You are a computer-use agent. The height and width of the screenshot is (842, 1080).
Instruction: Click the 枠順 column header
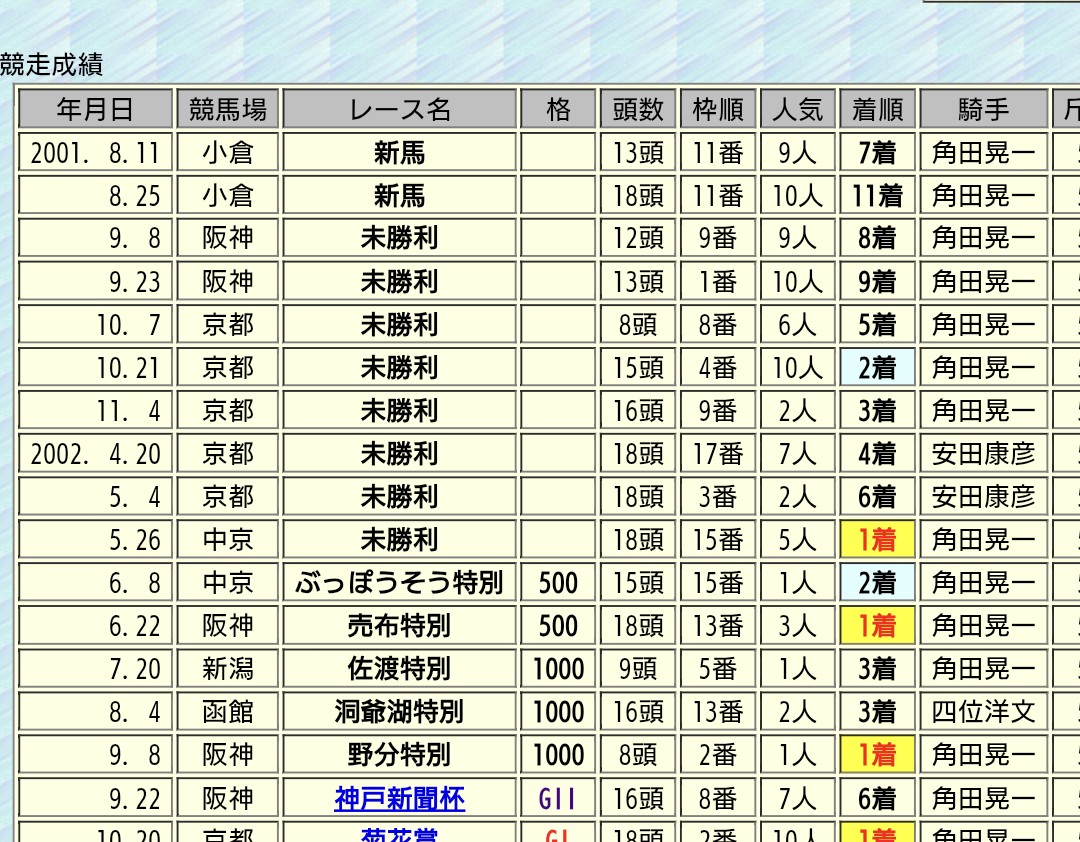click(x=718, y=109)
